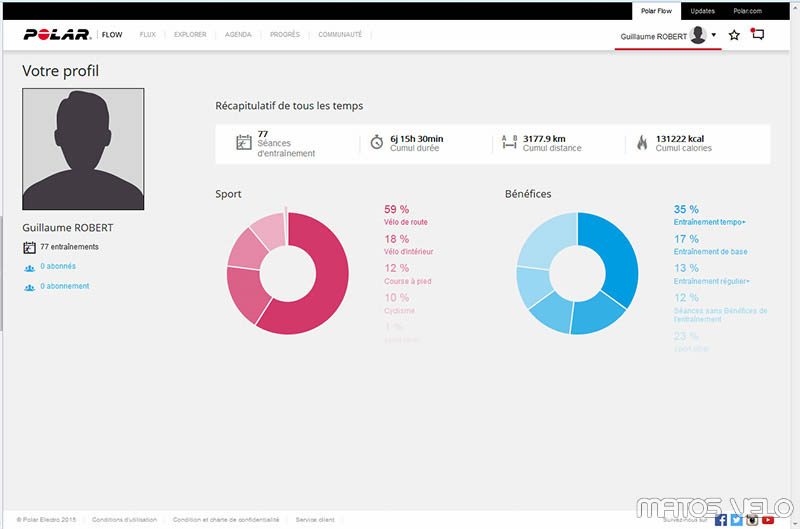The height and width of the screenshot is (529, 800).
Task: Select the Updates top tab
Action: tap(703, 11)
